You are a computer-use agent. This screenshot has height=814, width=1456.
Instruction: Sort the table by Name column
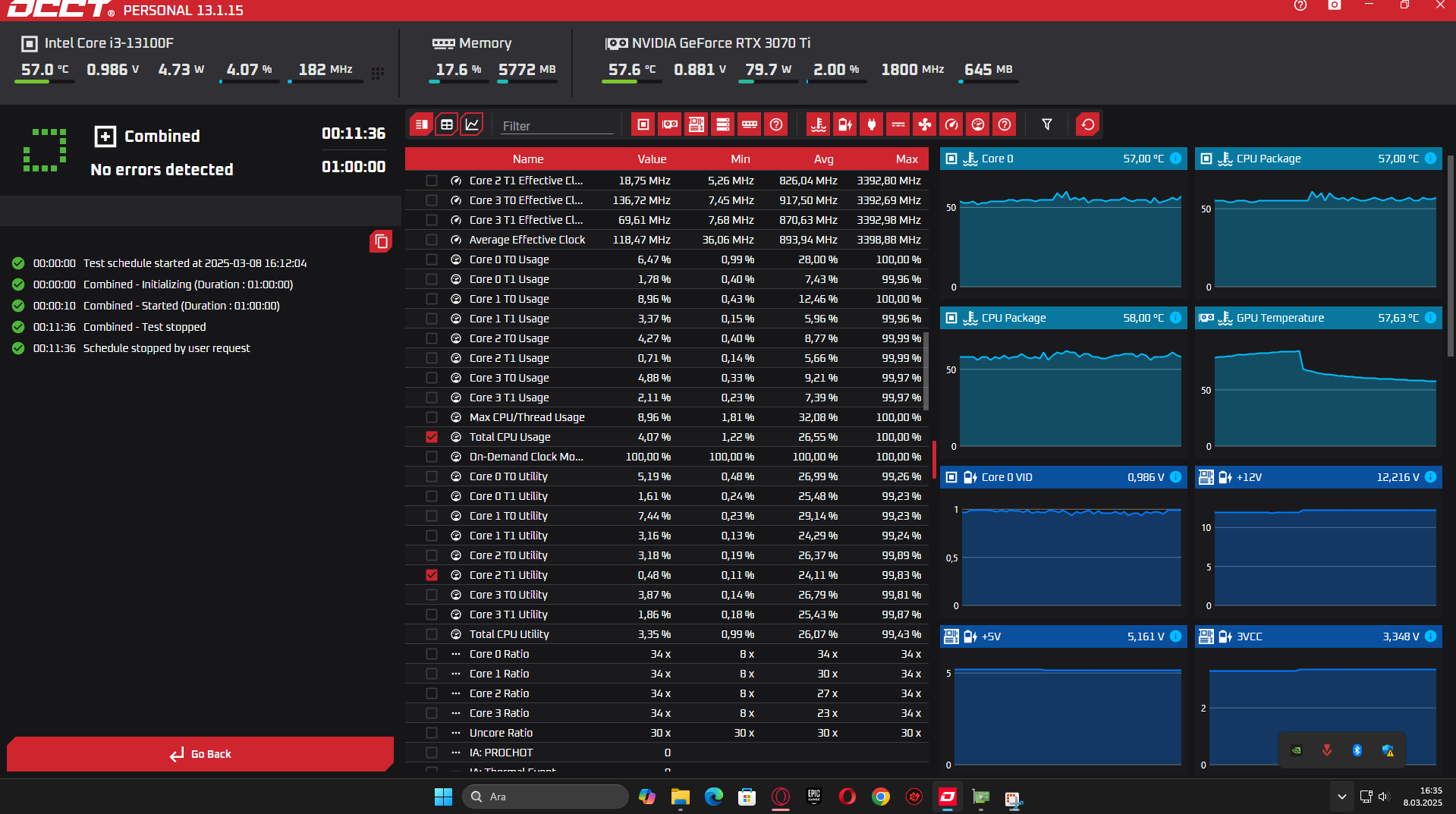click(528, 159)
